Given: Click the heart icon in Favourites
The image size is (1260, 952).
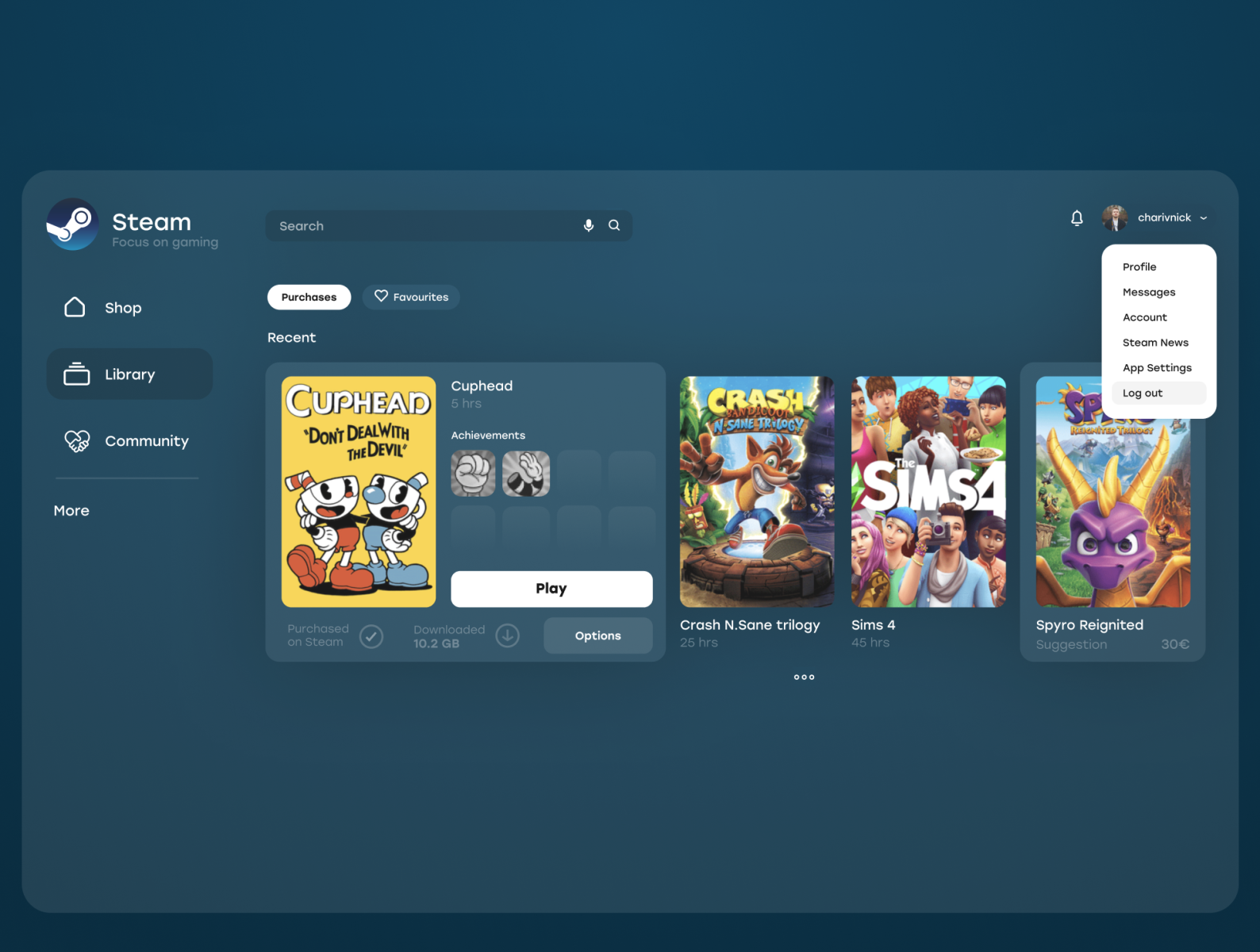Looking at the screenshot, I should (382, 296).
